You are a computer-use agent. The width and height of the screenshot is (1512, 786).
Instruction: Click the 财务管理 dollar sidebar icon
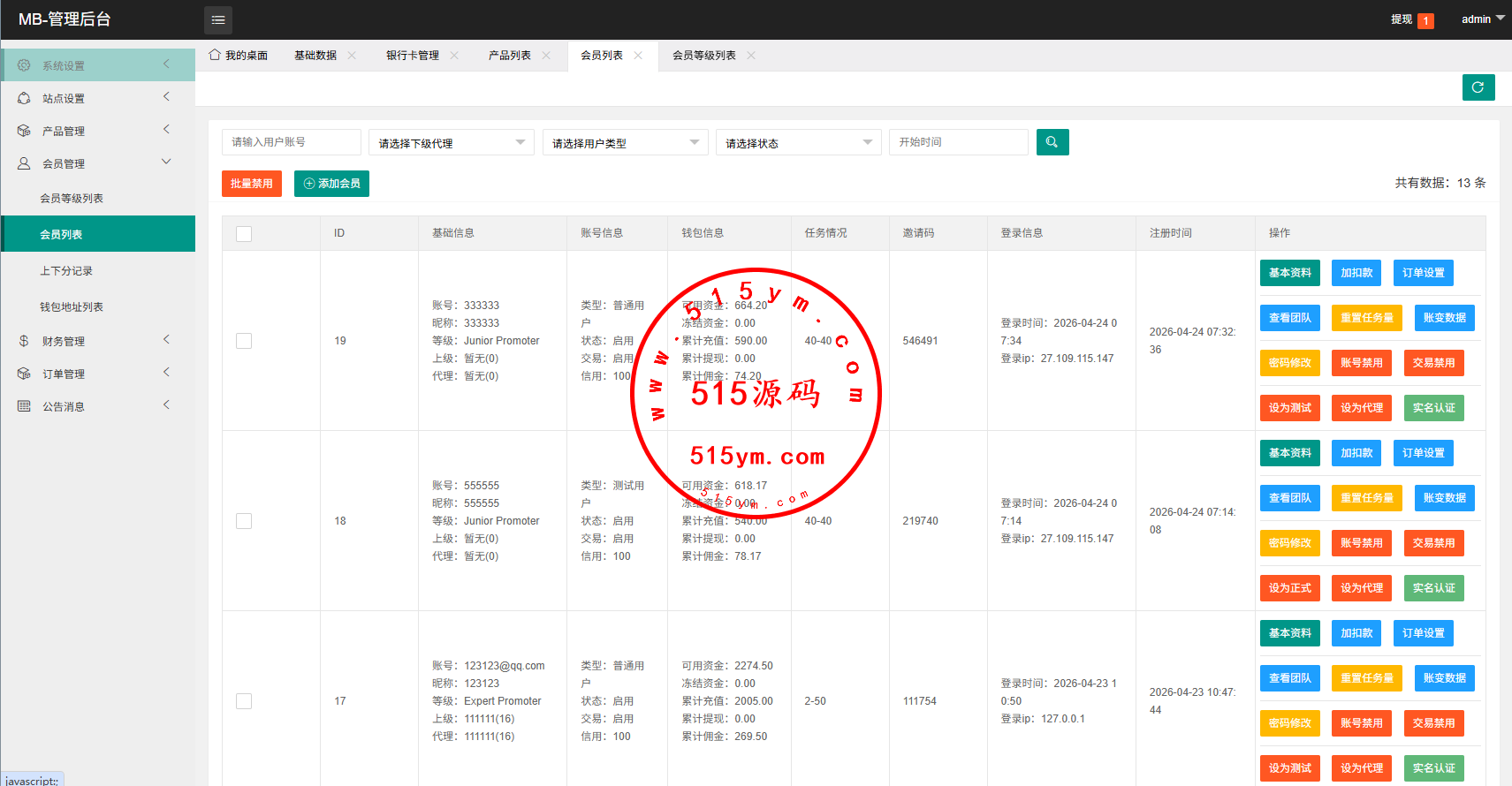[x=24, y=341]
